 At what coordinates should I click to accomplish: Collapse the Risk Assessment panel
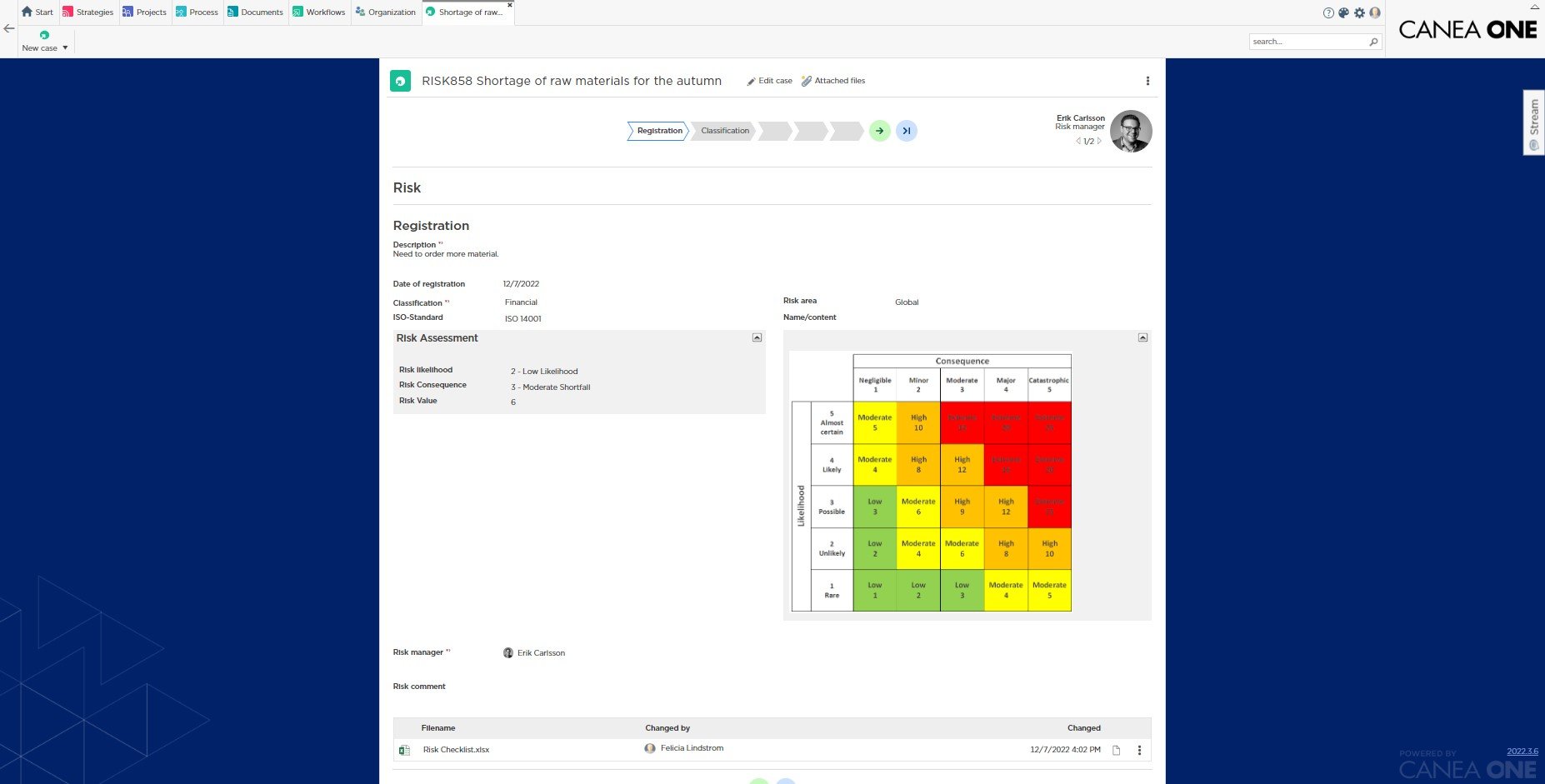[x=757, y=337]
